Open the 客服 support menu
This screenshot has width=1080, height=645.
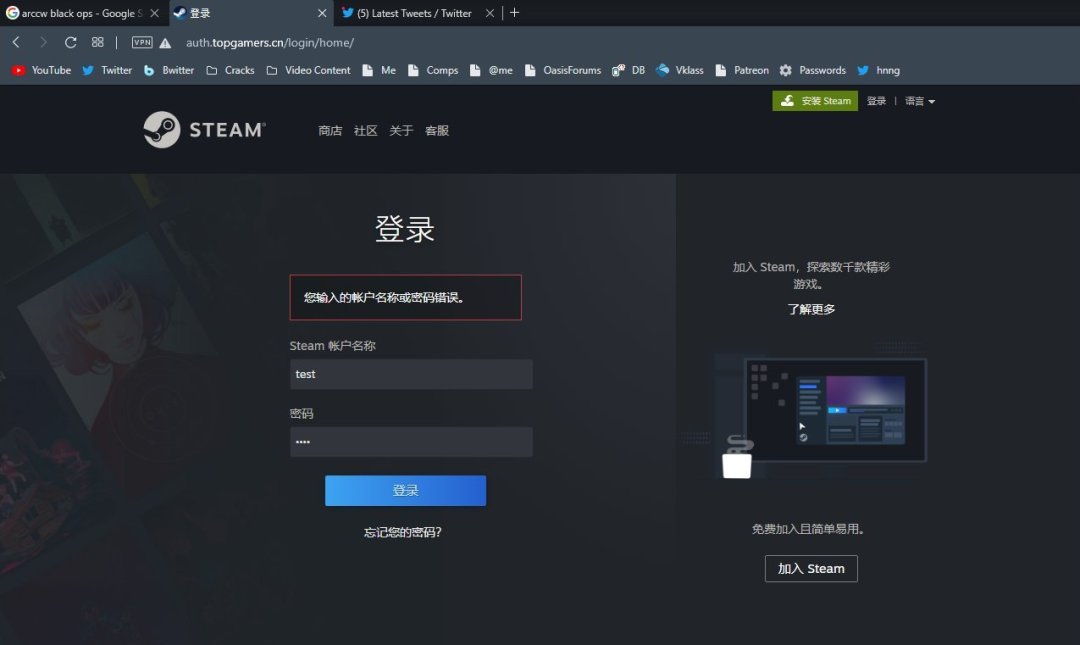click(437, 130)
